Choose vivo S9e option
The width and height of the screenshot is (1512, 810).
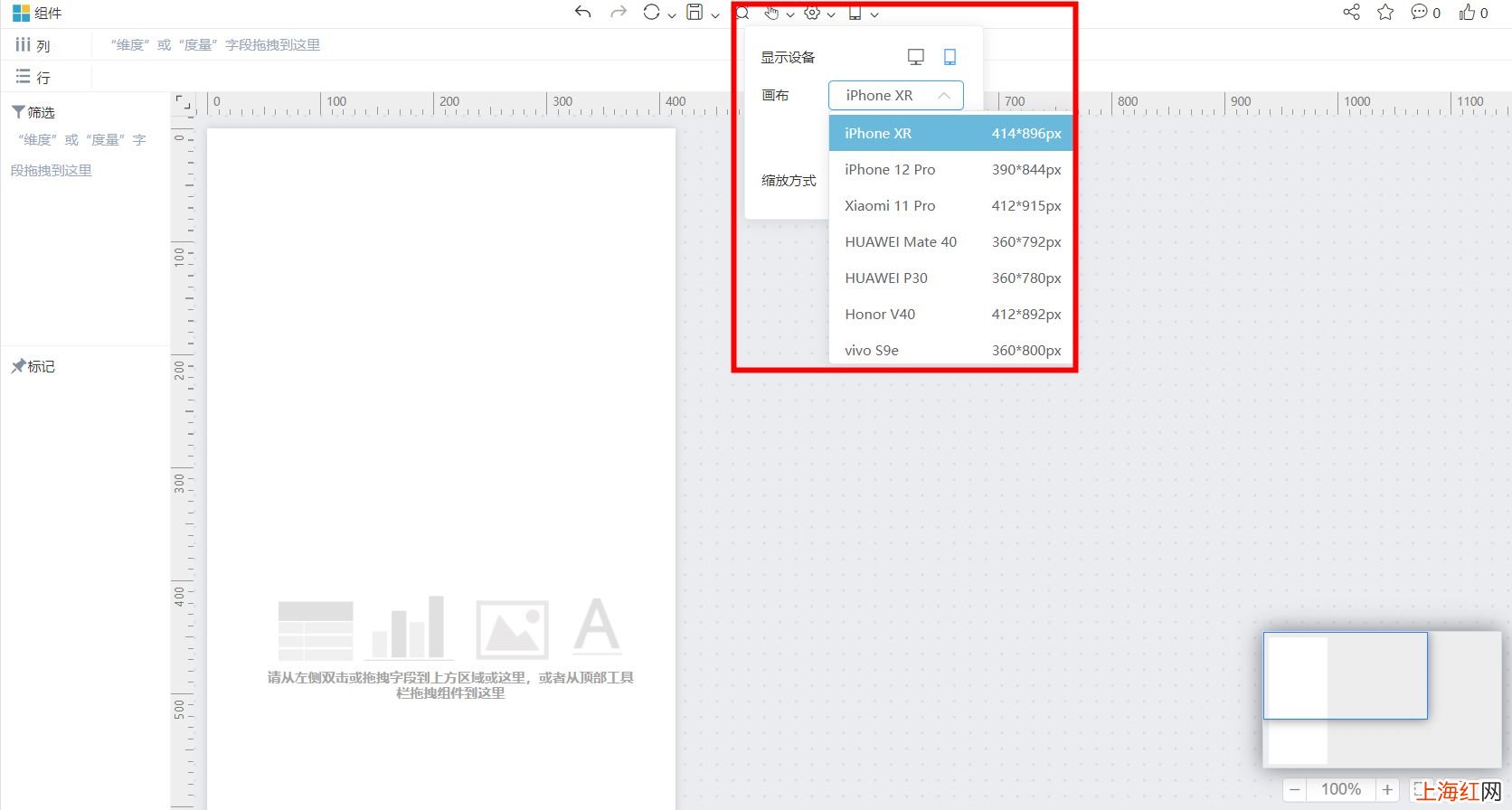951,350
